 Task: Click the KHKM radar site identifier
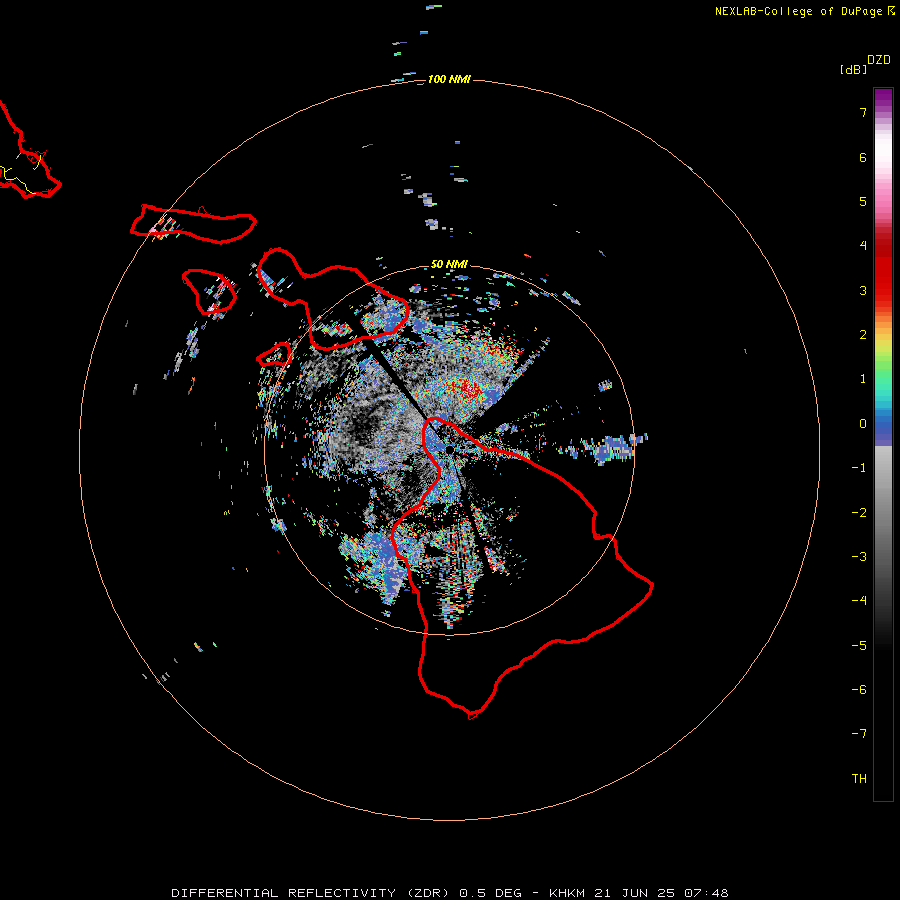[567, 893]
